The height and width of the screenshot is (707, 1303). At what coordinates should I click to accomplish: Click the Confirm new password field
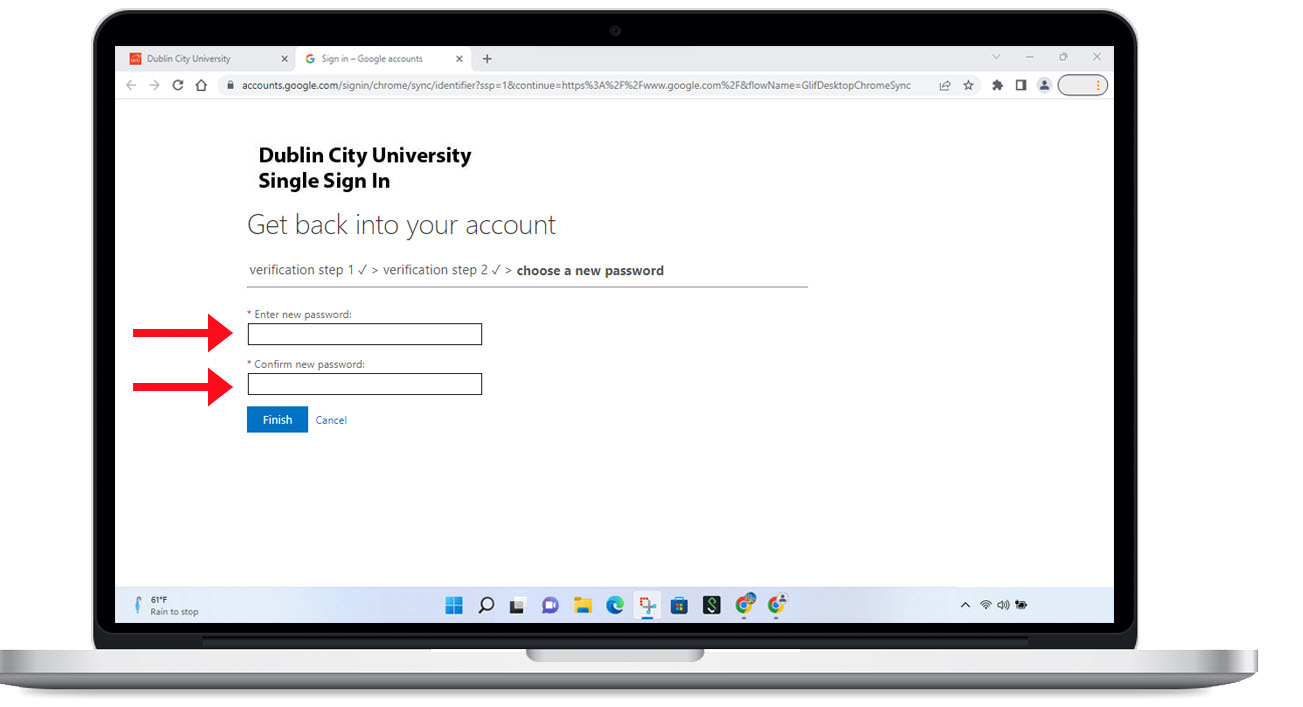point(365,384)
